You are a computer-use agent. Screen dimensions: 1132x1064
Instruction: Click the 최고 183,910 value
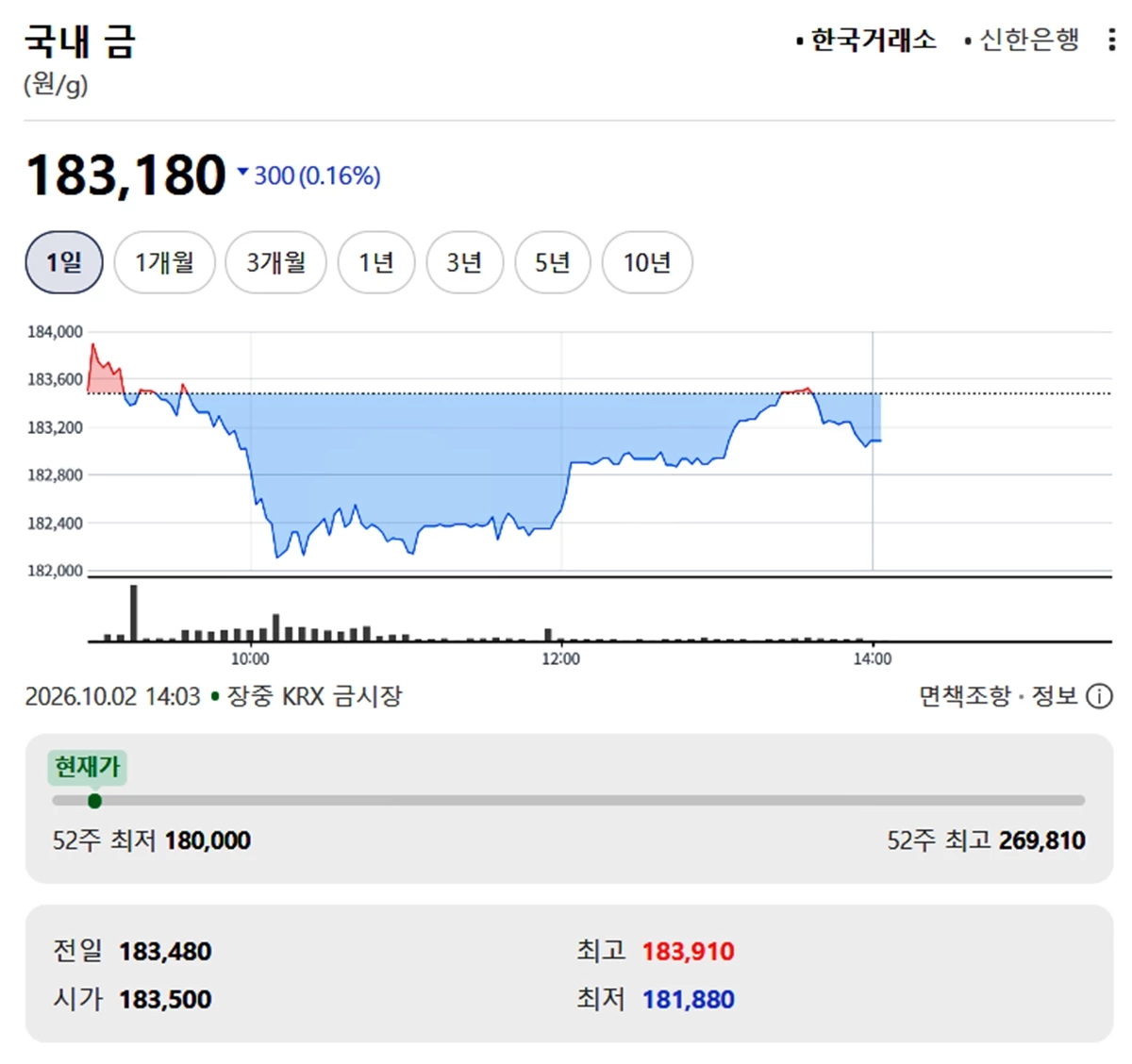[x=688, y=951]
